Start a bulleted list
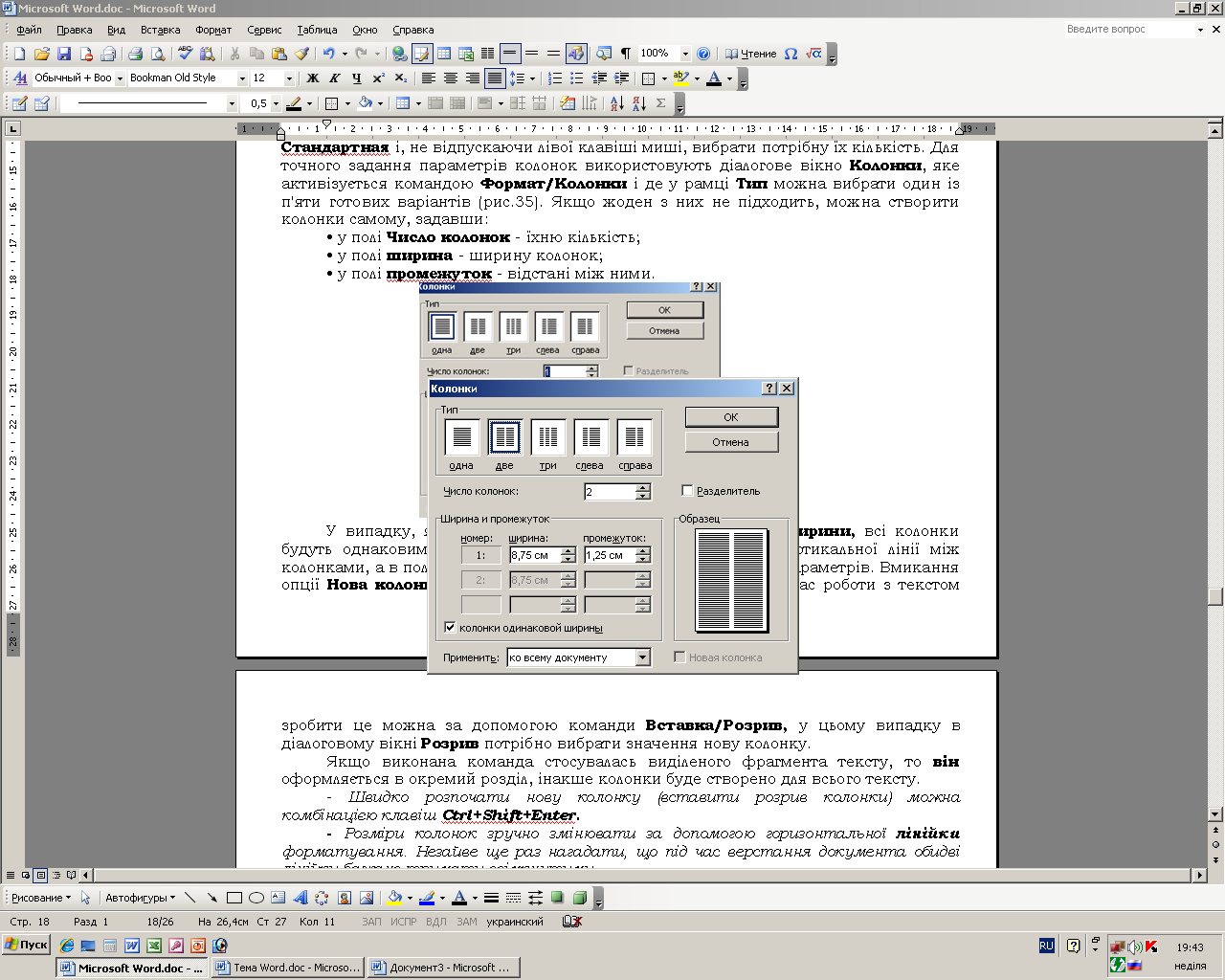Image resolution: width=1225 pixels, height=980 pixels. [577, 78]
